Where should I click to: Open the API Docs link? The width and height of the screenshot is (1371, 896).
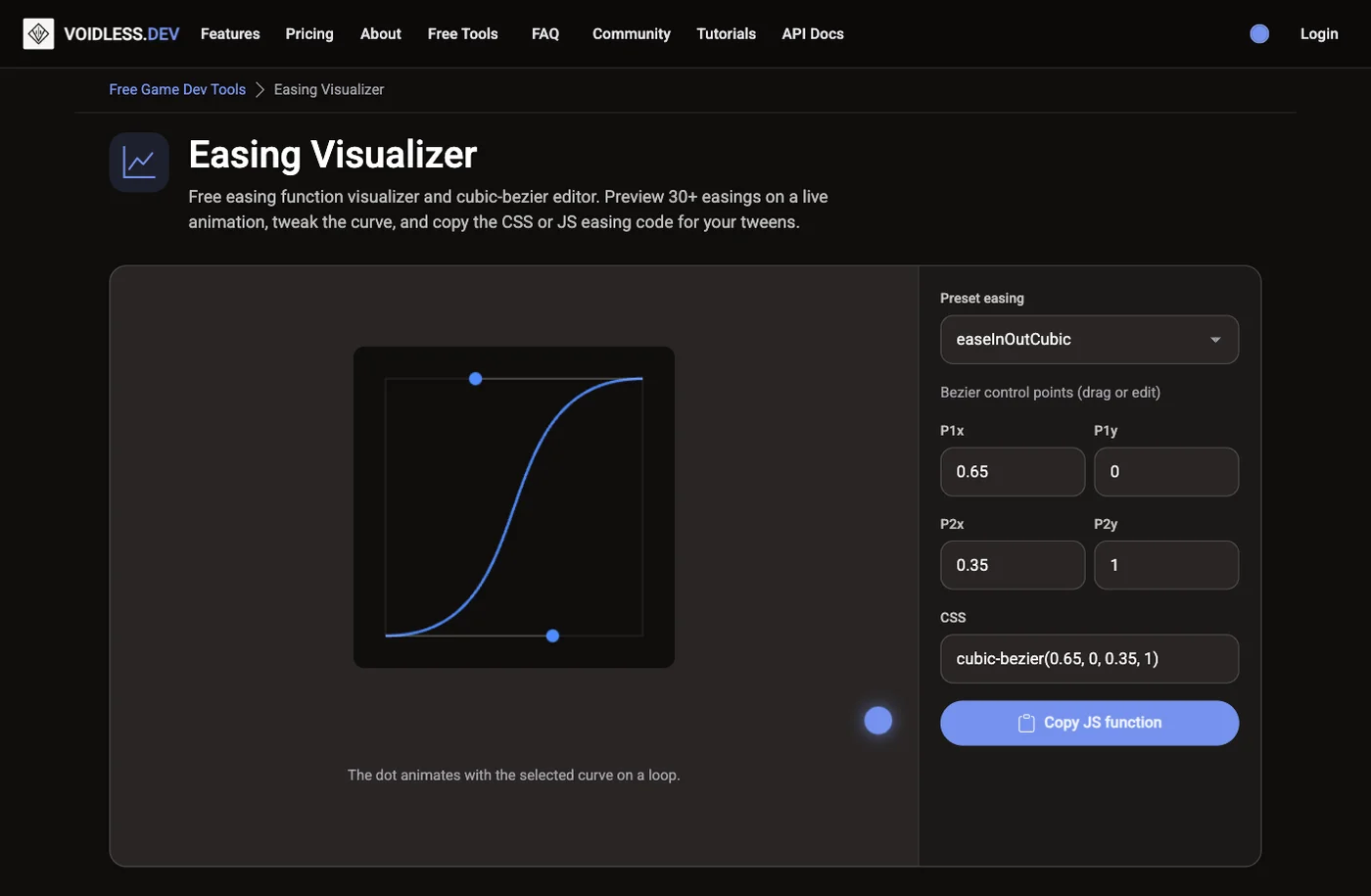(x=813, y=33)
